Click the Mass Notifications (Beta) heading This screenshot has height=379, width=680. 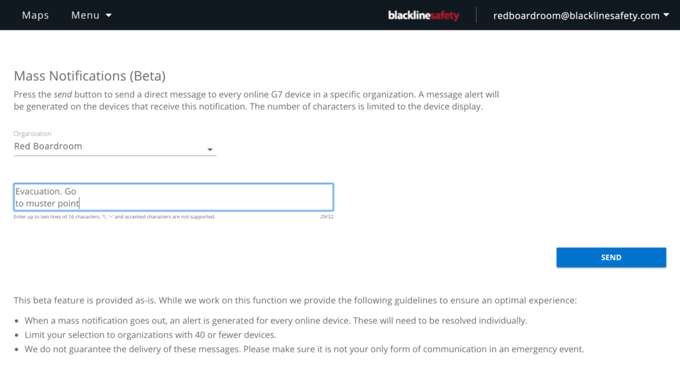point(90,76)
